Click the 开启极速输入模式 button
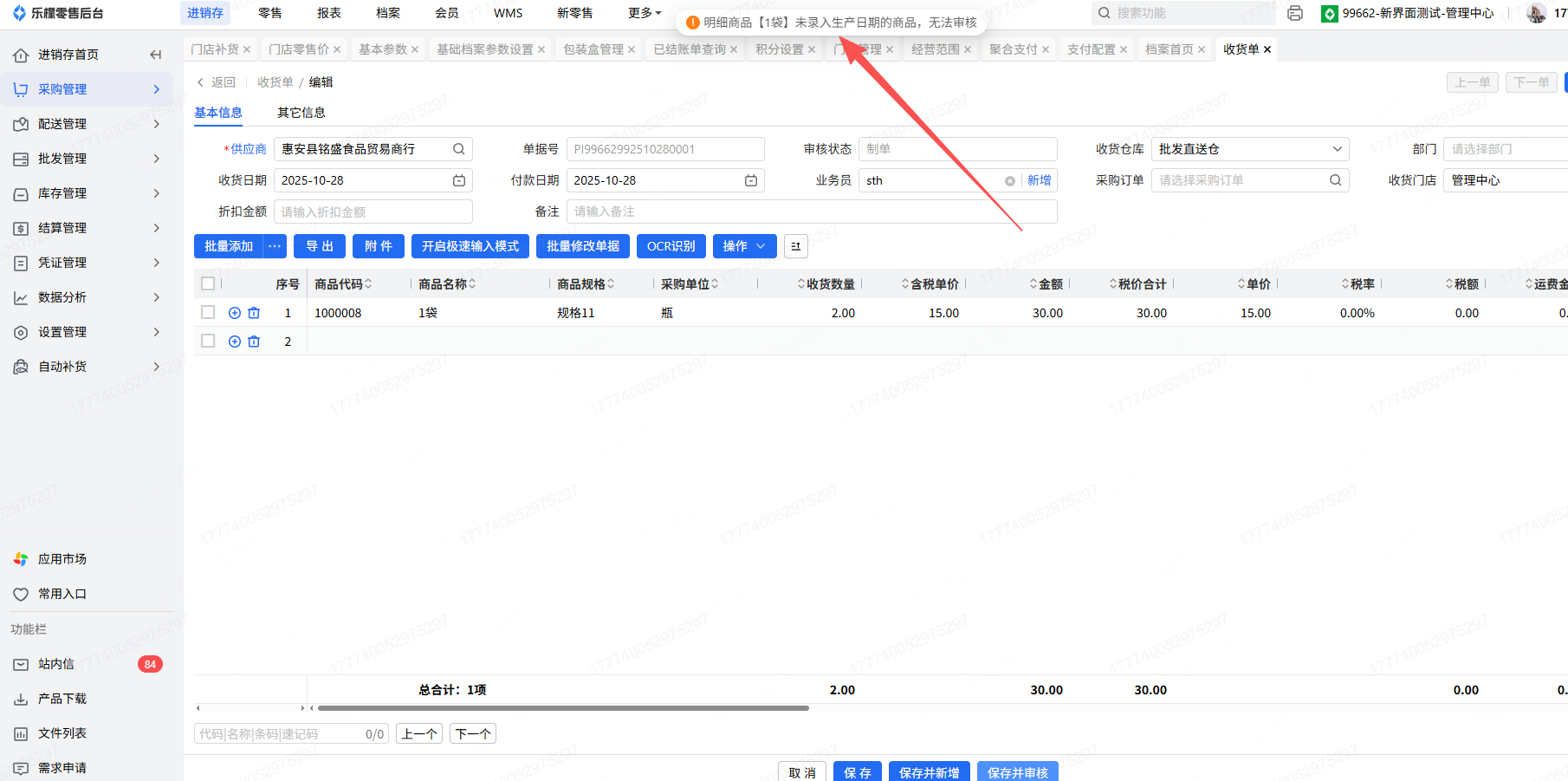The height and width of the screenshot is (781, 1568). pyautogui.click(x=470, y=246)
